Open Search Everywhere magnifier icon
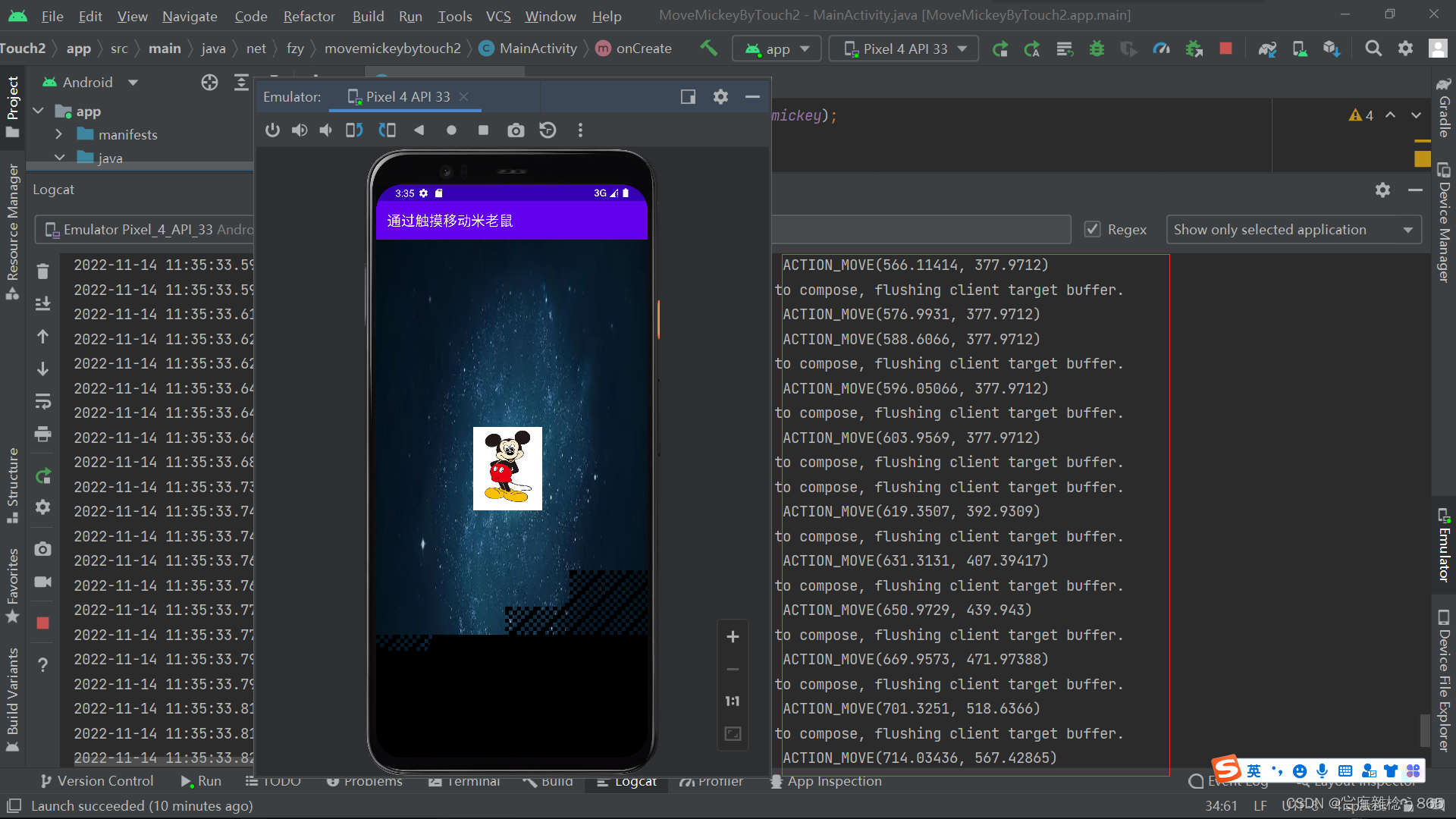 click(1373, 49)
